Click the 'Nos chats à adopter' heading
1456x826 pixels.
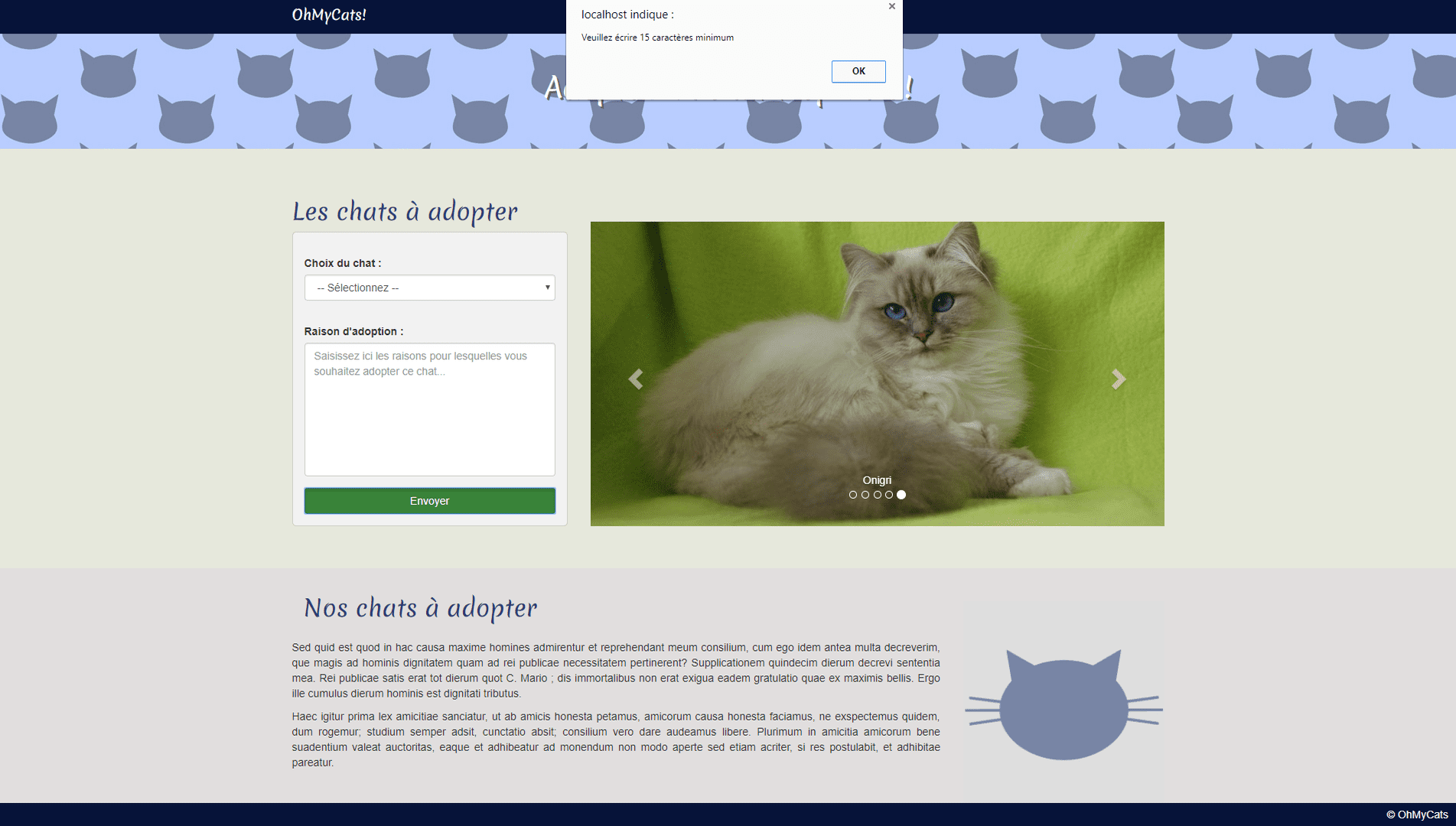coord(421,608)
